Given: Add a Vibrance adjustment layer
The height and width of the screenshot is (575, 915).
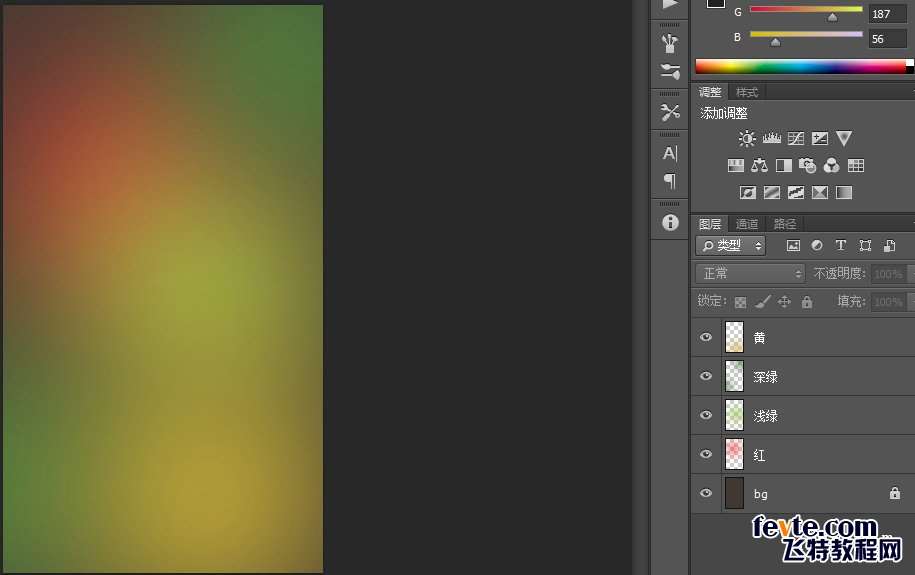Looking at the screenshot, I should (843, 138).
